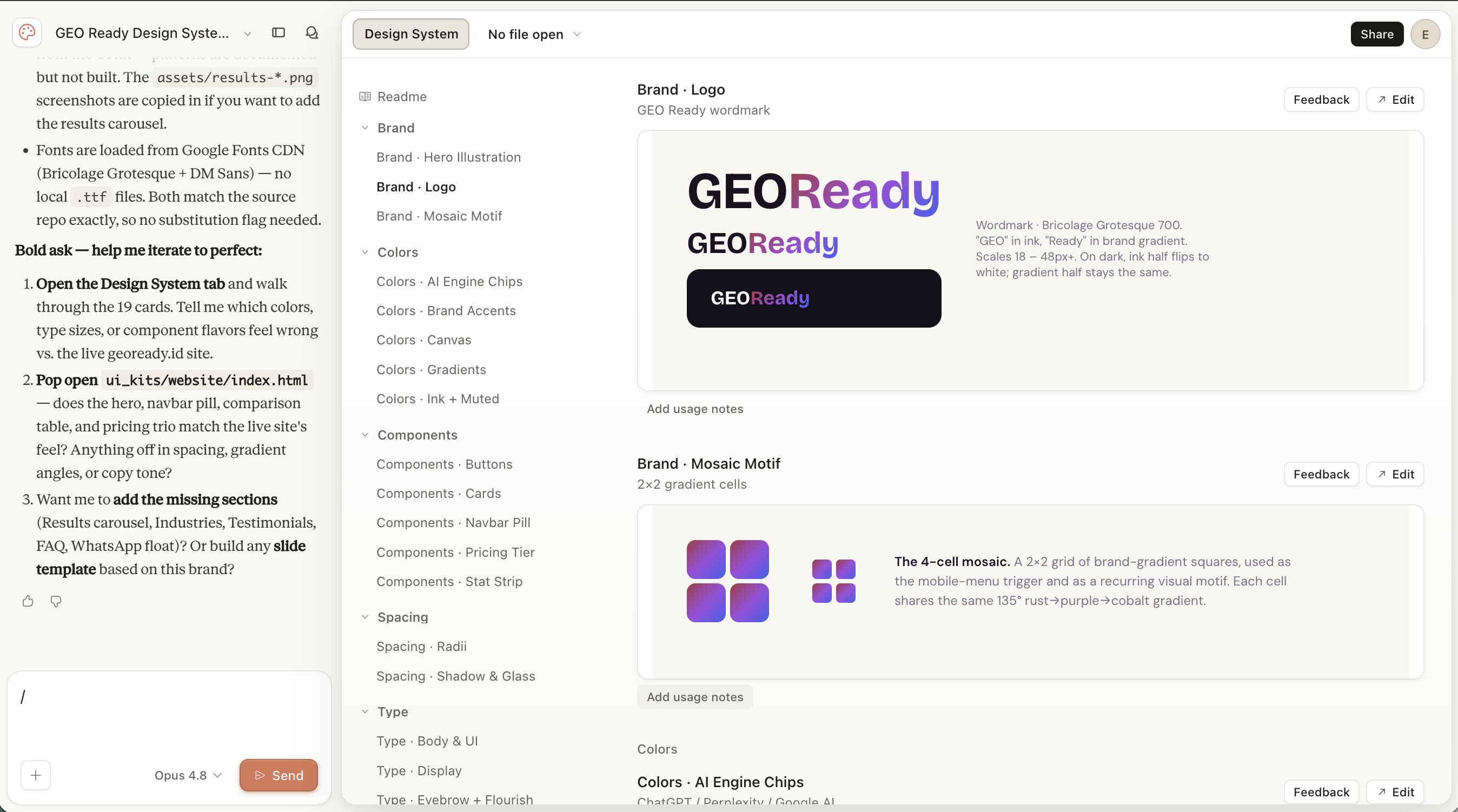Open the user avatar E
This screenshot has width=1458, height=812.
pos(1425,34)
